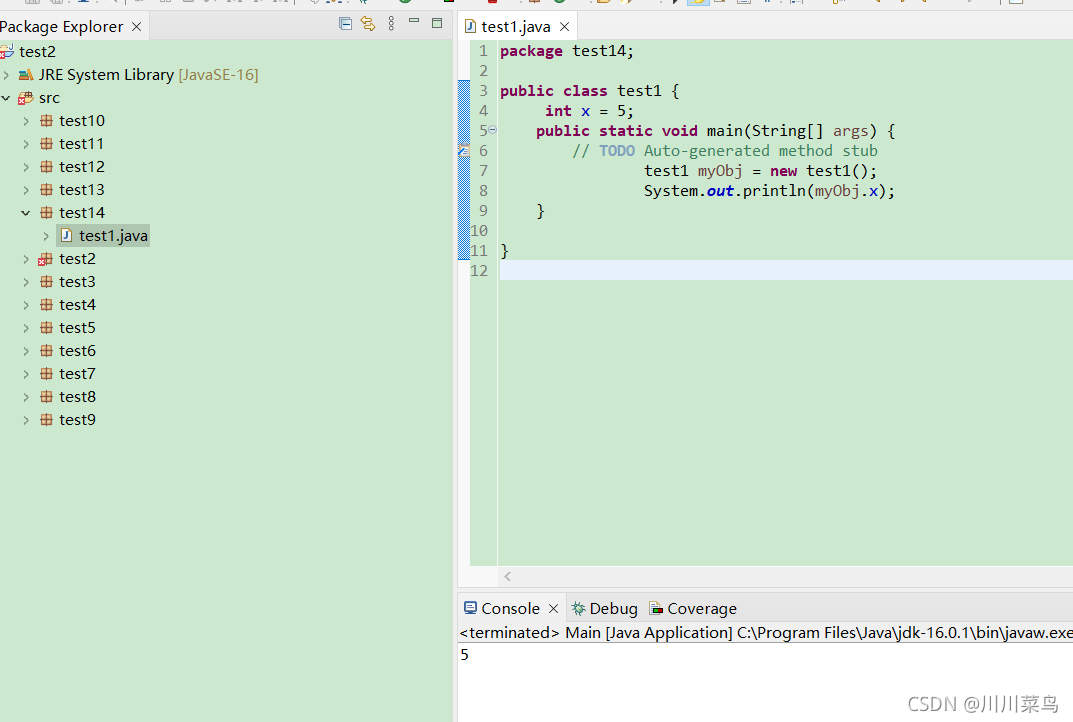Close the Console view tab
Viewport: 1073px width, 722px height.
[x=554, y=608]
